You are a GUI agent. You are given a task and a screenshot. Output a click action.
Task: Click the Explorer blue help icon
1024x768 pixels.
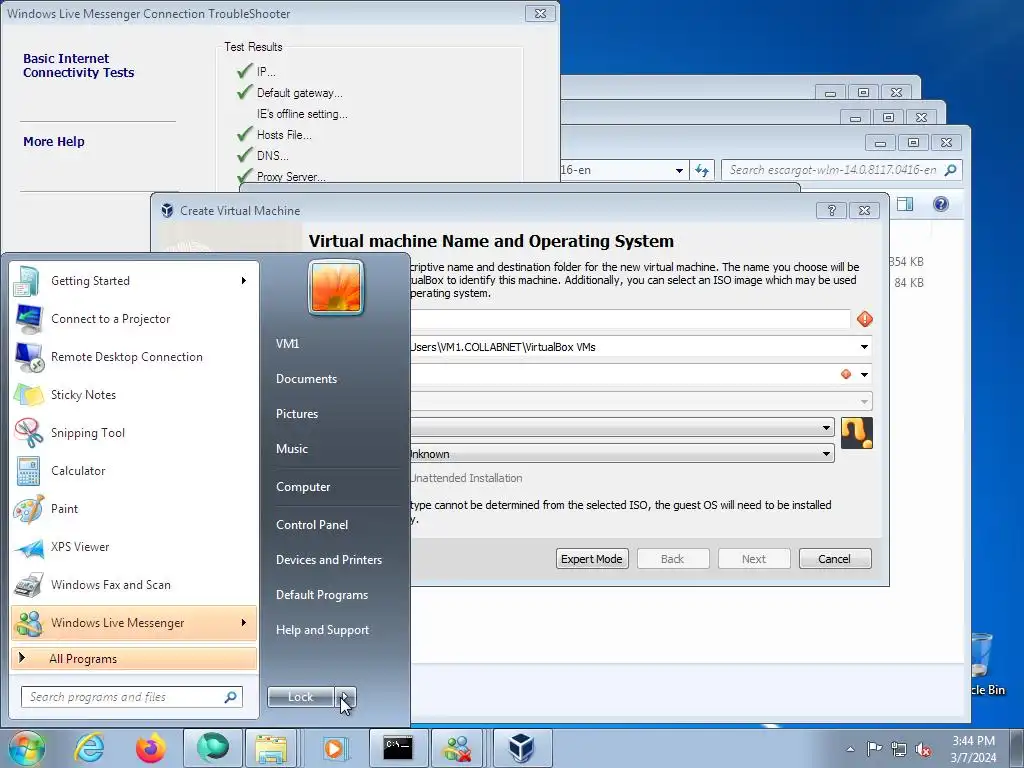tap(941, 204)
